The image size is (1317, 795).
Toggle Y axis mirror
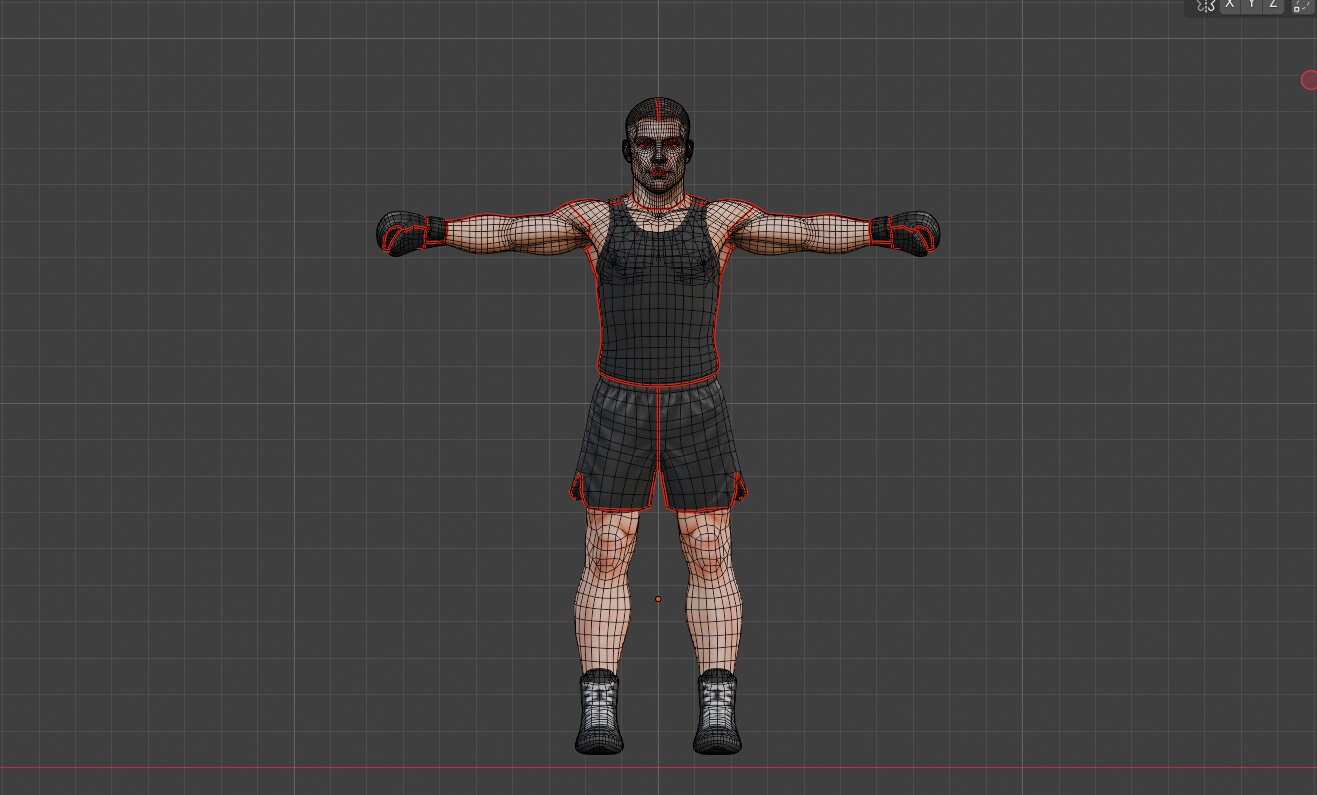pos(1251,5)
